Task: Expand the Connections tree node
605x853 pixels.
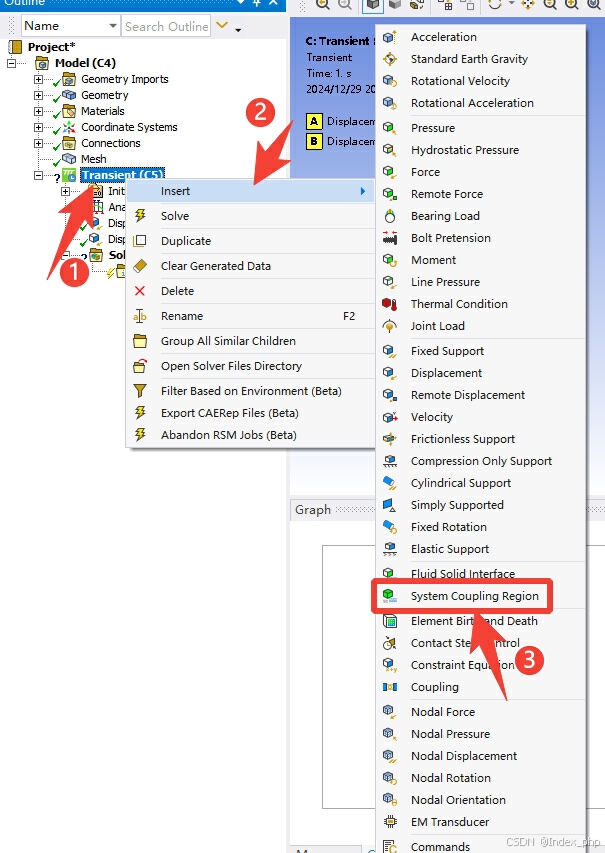Action: 38,144
